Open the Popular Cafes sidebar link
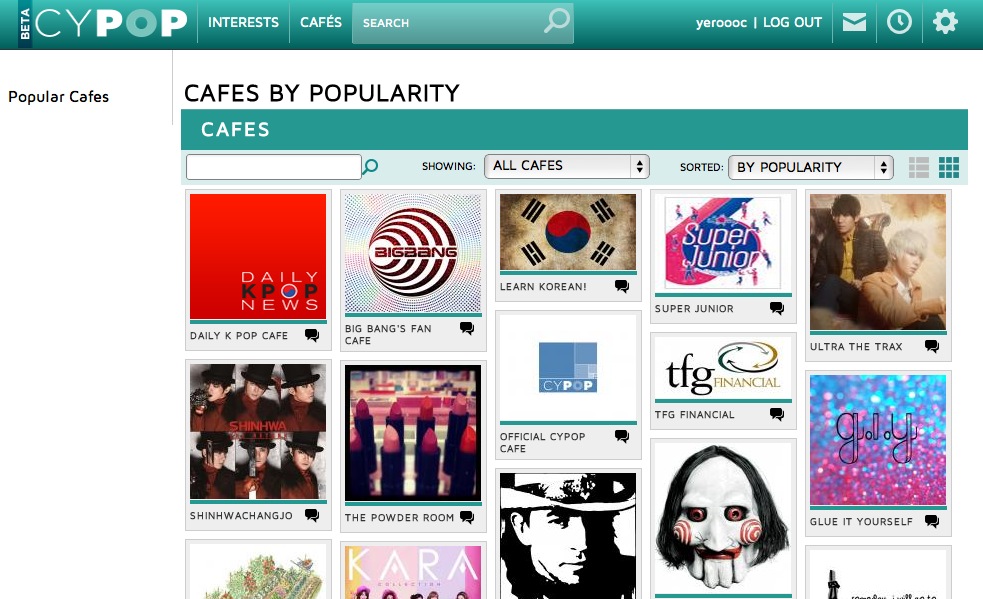 [x=58, y=97]
